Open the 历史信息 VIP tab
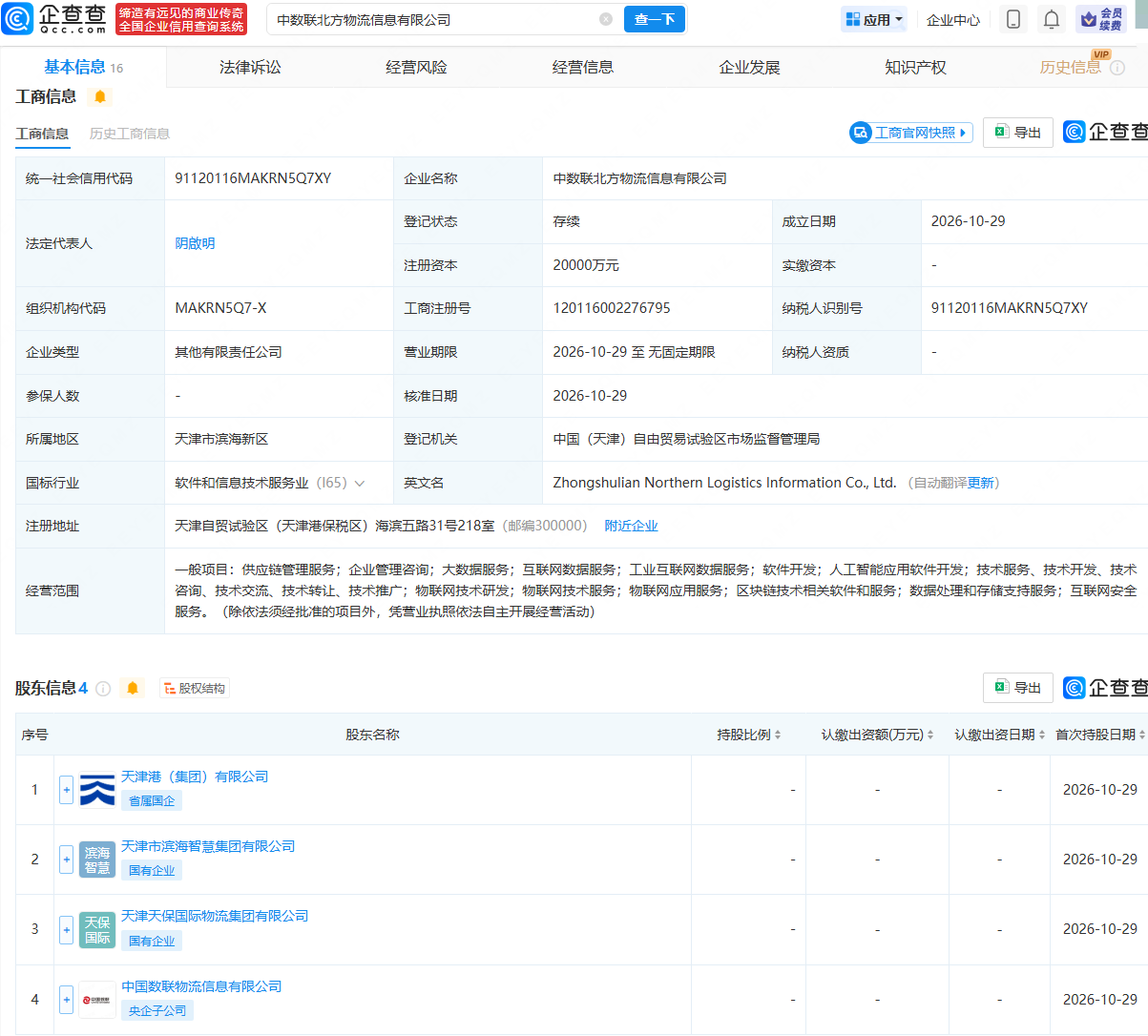 click(1070, 67)
